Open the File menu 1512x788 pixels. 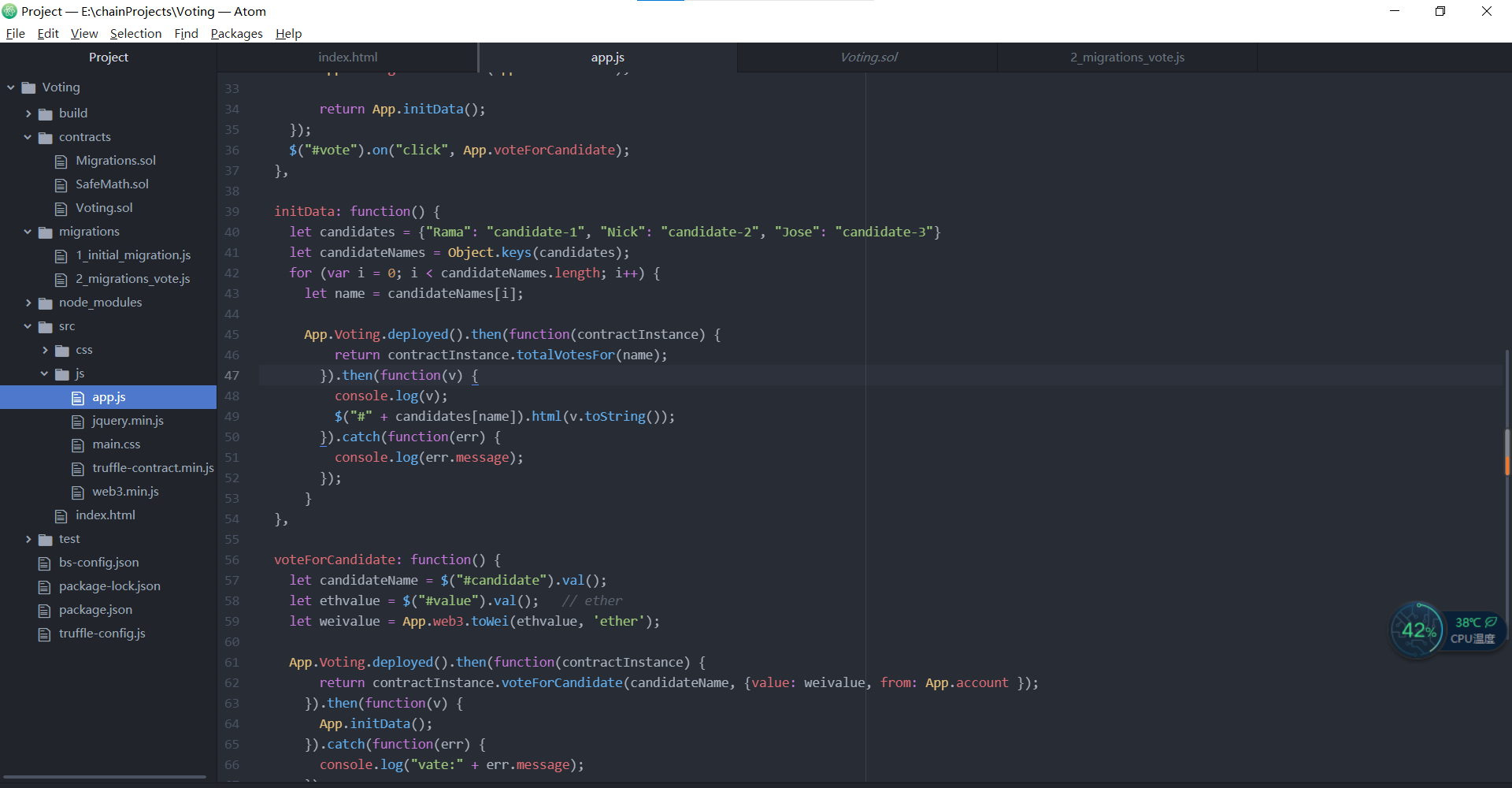point(16,33)
